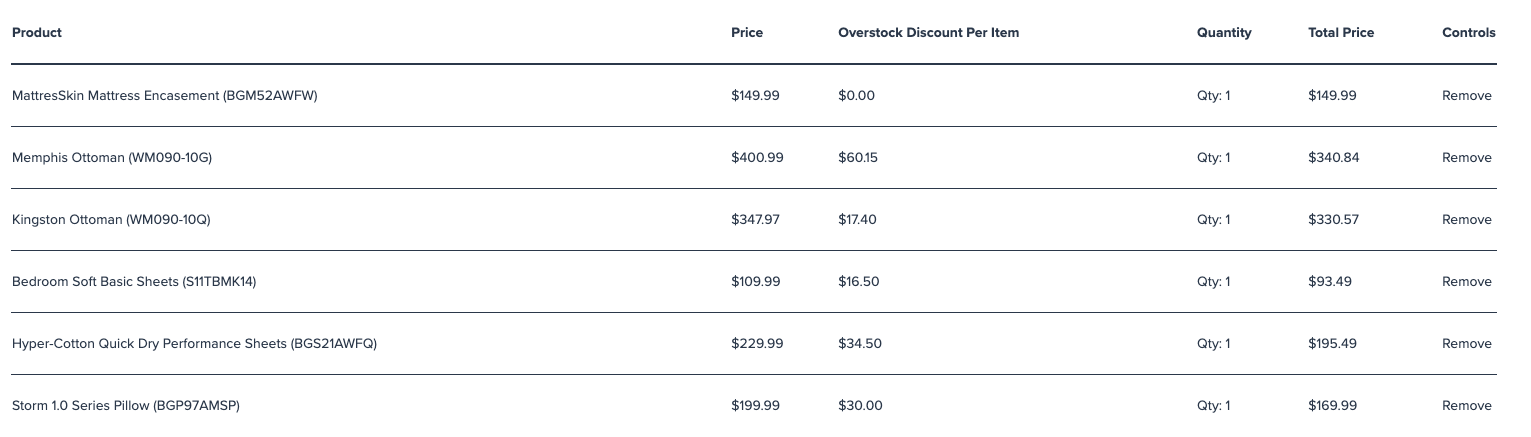Click the Product column header
This screenshot has height=437, width=1531.
coord(37,33)
